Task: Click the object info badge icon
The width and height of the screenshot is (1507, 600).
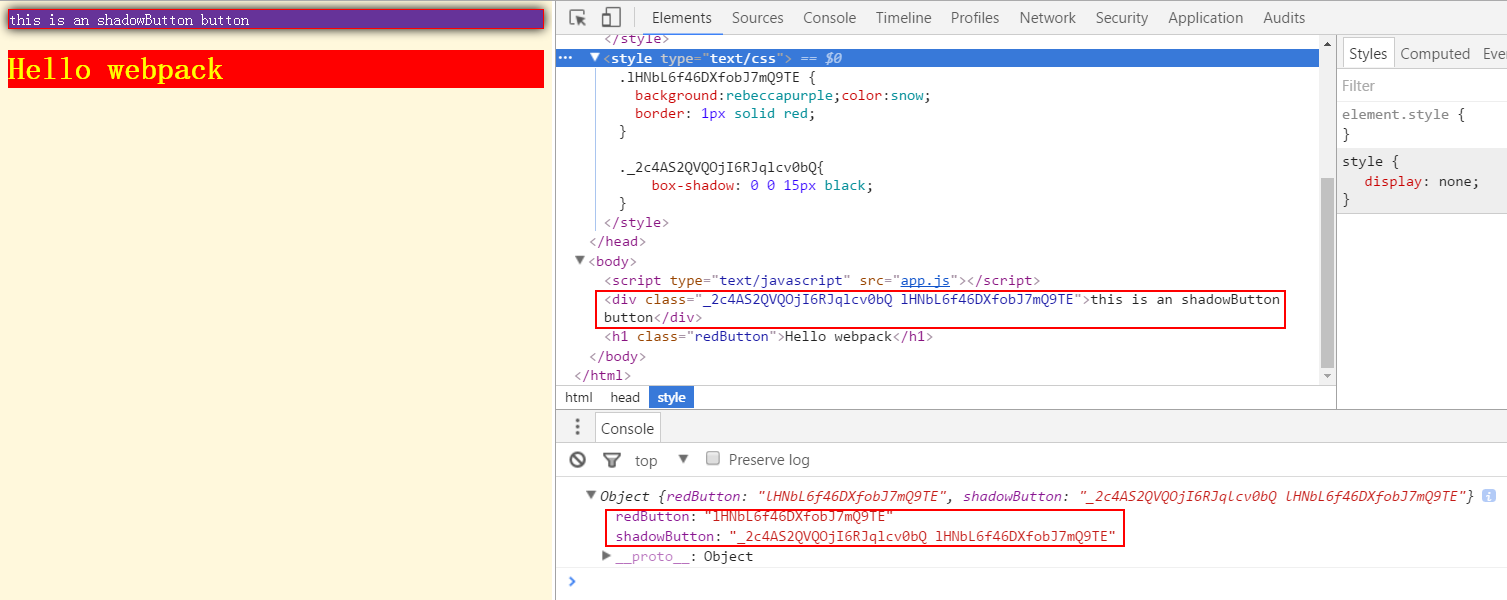Action: point(1489,496)
